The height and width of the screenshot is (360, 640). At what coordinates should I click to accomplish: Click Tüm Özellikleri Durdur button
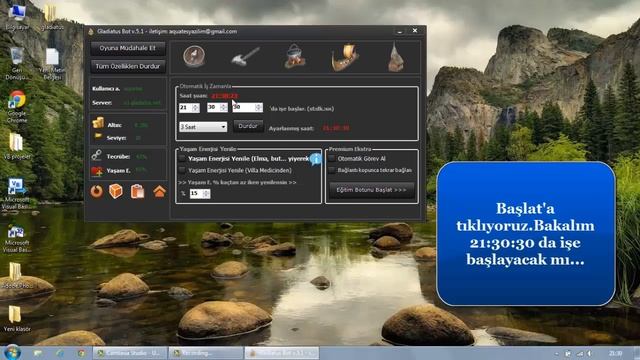pos(128,66)
